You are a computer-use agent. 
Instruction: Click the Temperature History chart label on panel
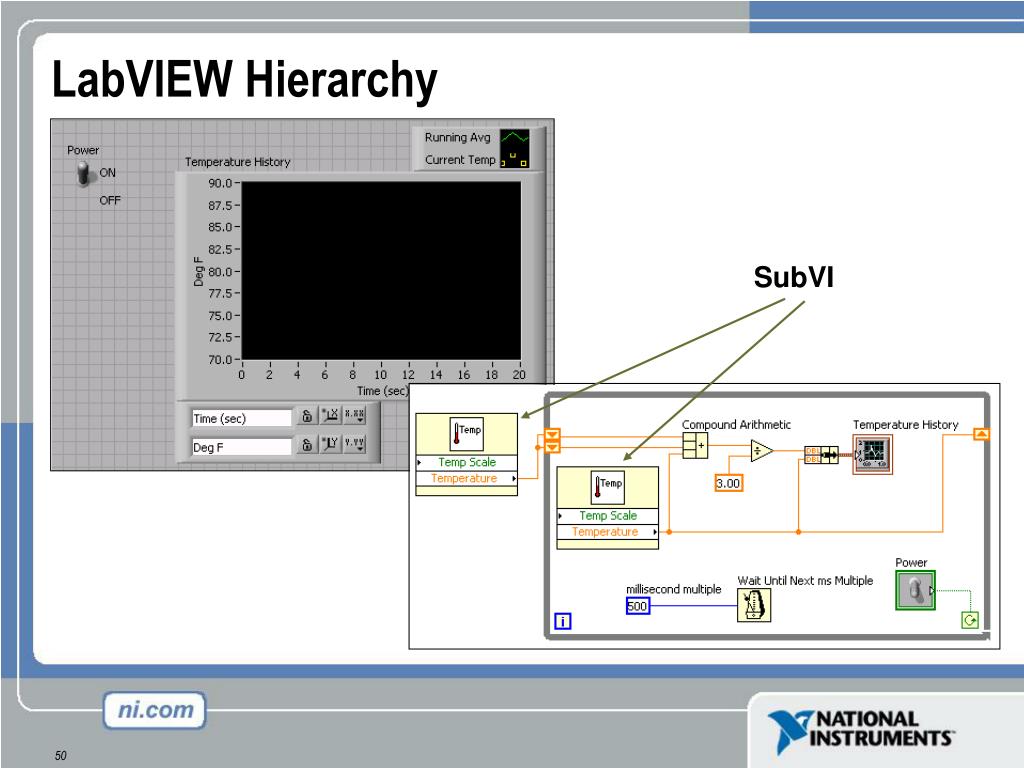(238, 162)
